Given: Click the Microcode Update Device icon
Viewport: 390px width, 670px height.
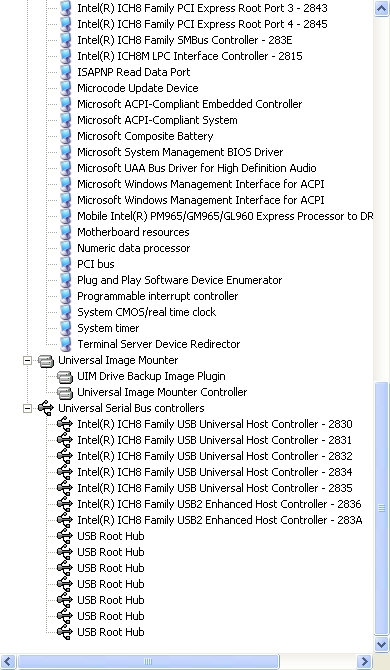Looking at the screenshot, I should [65, 88].
